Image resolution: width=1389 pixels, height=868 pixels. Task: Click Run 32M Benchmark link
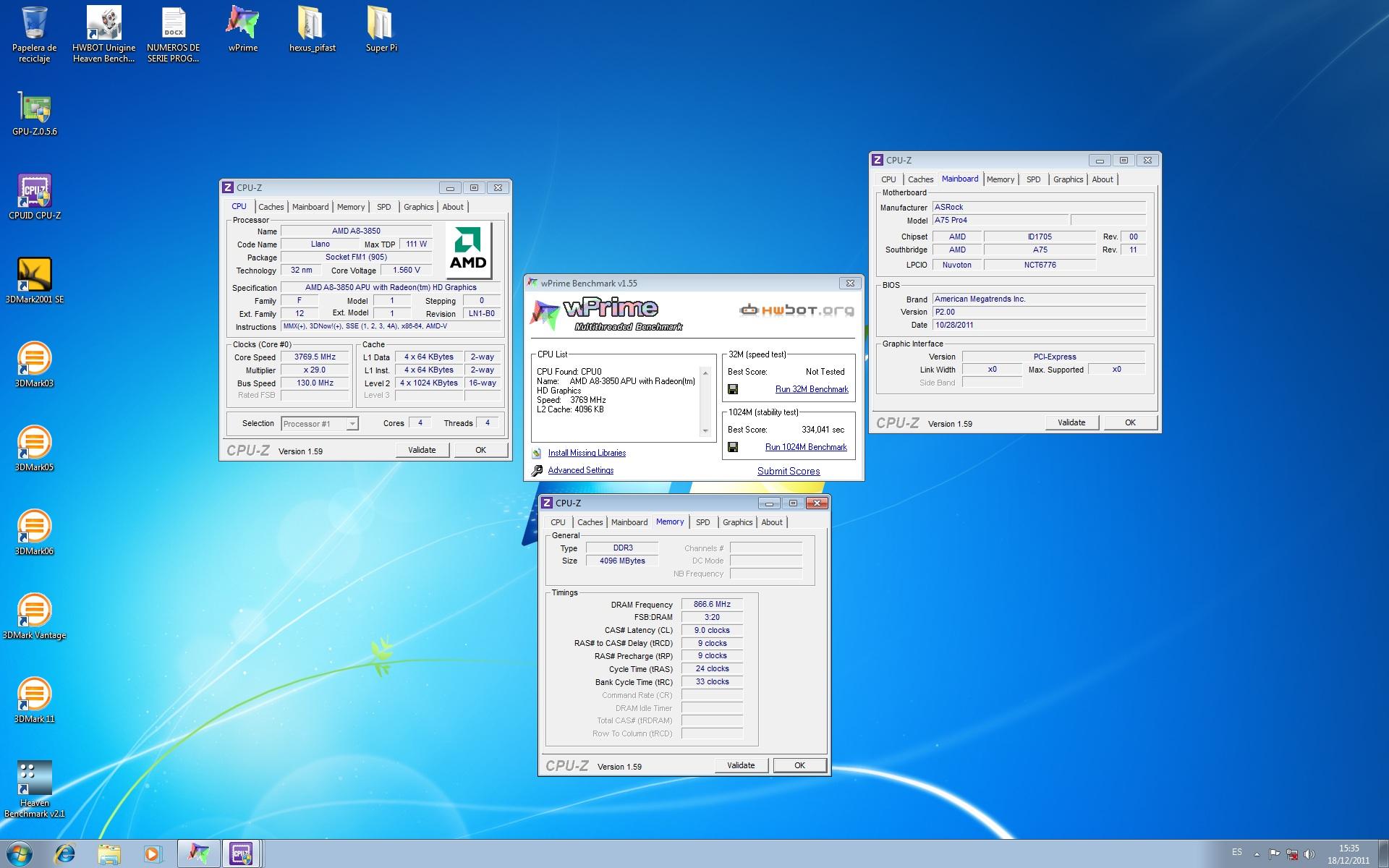pyautogui.click(x=812, y=389)
